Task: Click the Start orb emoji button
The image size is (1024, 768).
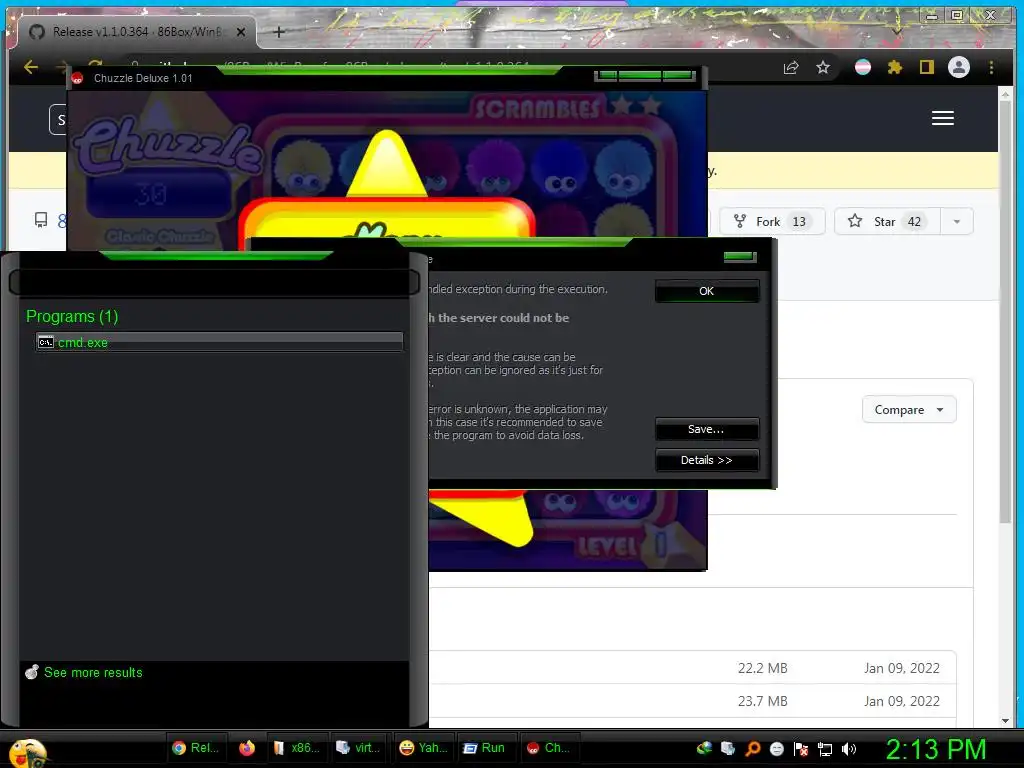Action: click(x=27, y=752)
